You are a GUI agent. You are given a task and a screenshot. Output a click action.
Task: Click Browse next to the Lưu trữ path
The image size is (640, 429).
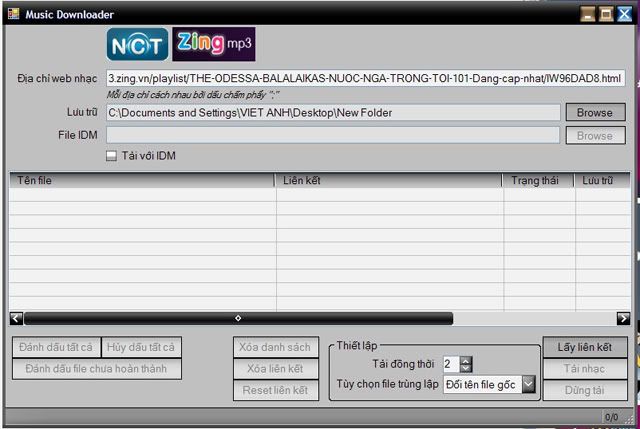pos(594,113)
